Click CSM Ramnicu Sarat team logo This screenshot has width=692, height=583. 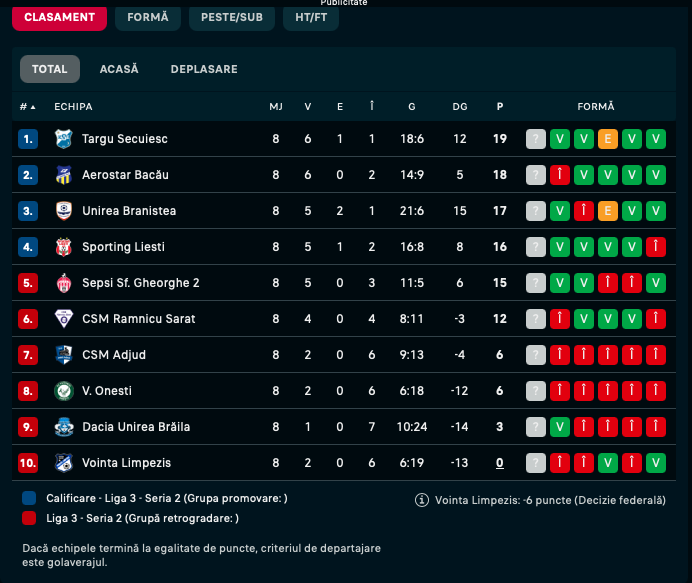tap(64, 319)
